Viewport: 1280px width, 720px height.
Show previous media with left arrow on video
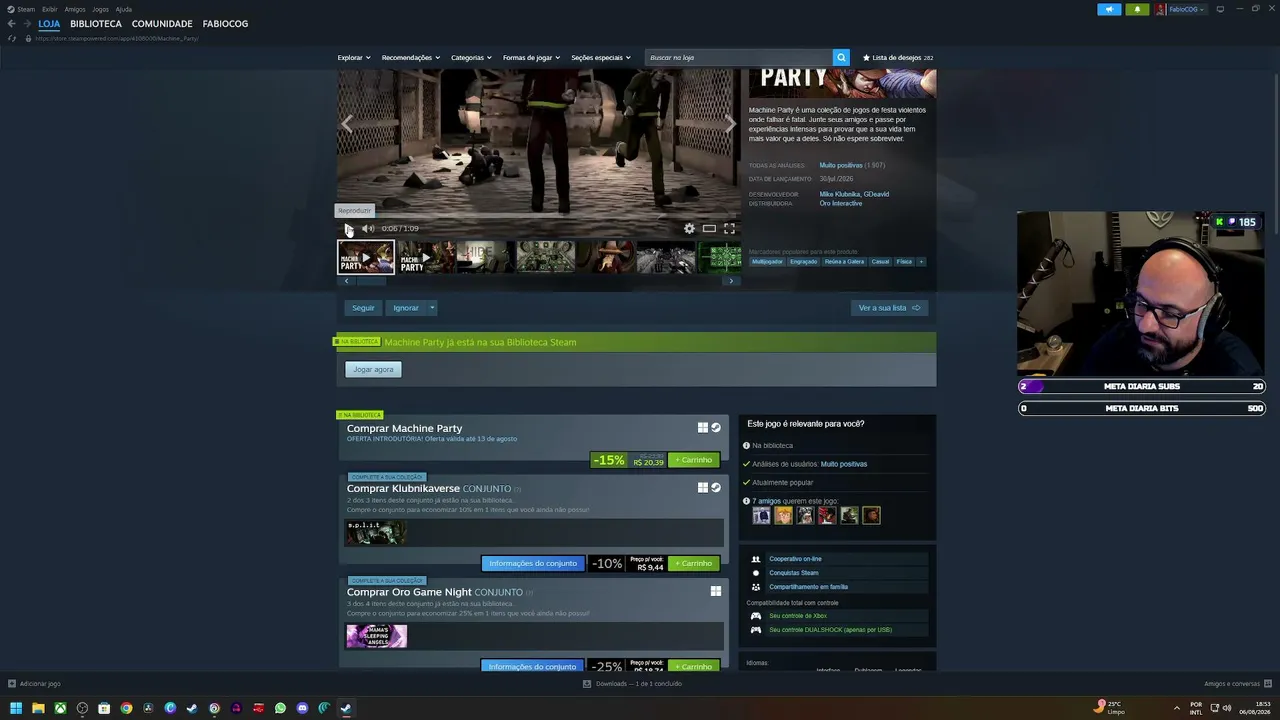click(347, 124)
